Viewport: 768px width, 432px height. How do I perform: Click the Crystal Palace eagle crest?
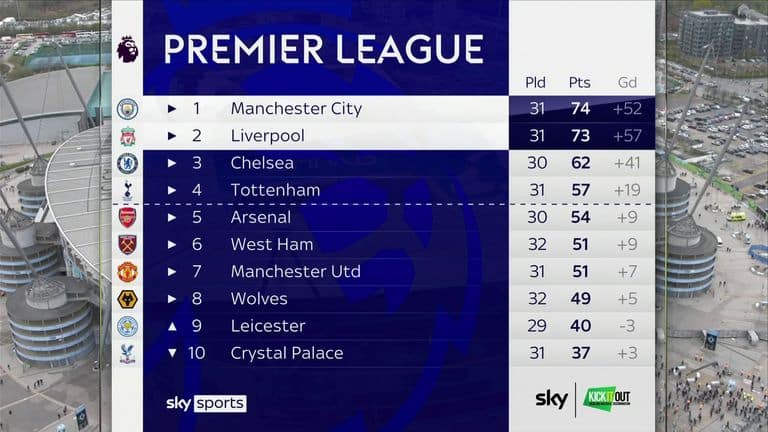tap(127, 353)
